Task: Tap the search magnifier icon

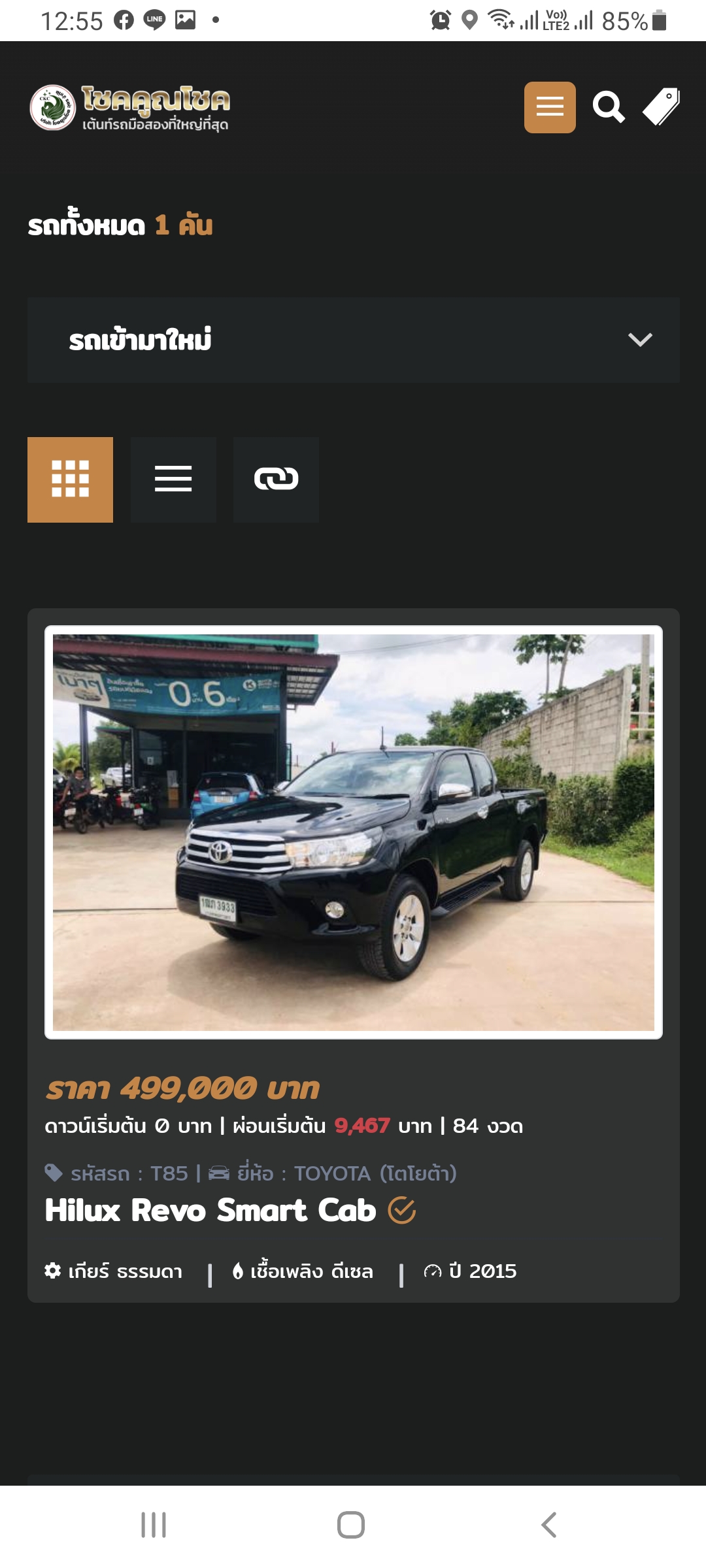Action: [609, 107]
